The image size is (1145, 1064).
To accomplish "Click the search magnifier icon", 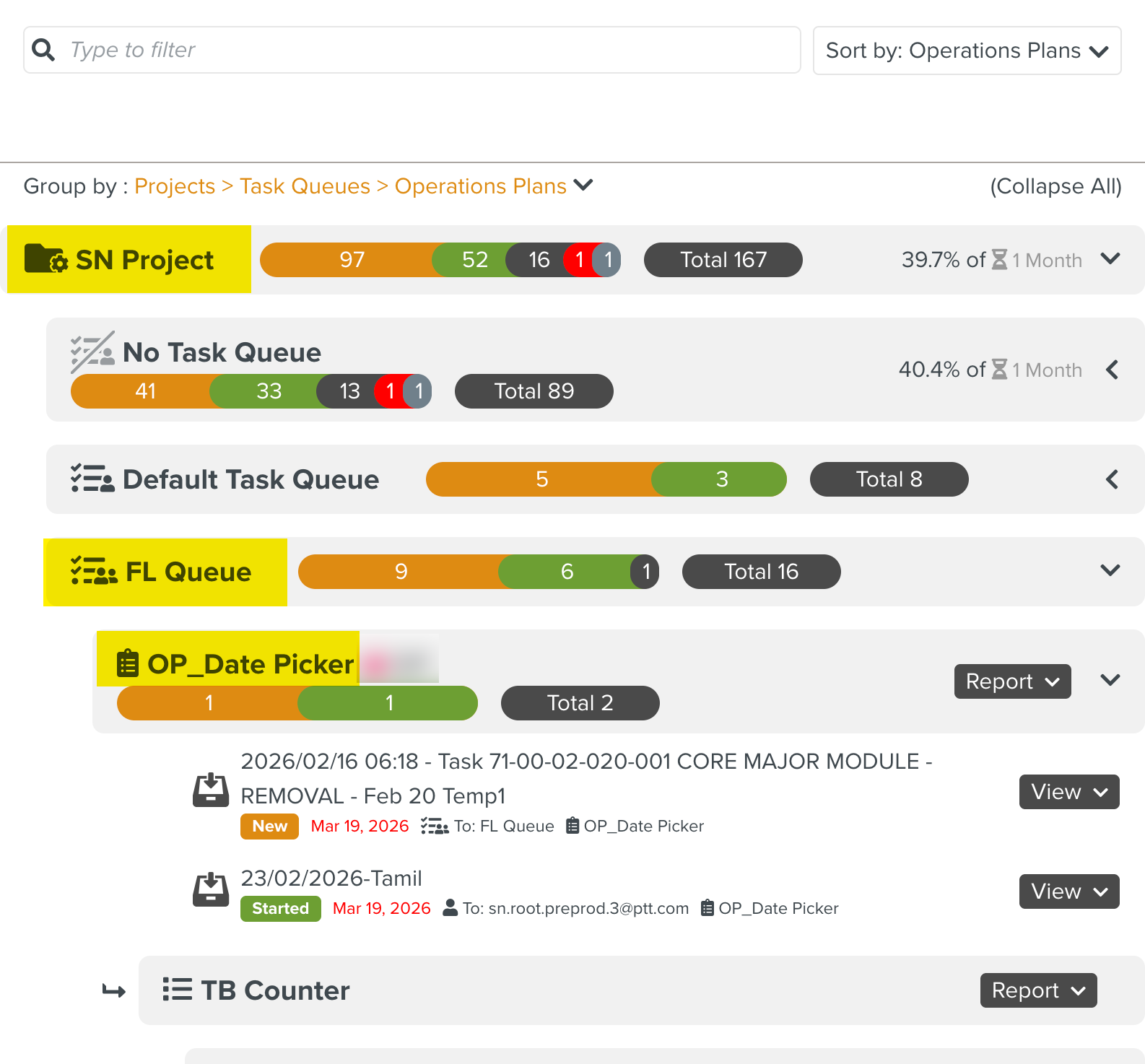I will pyautogui.click(x=43, y=50).
